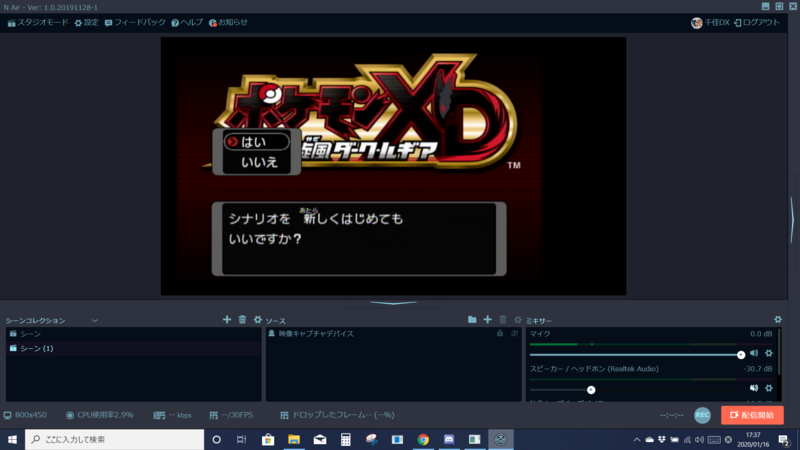Delete the selected scene with trash icon
This screenshot has height=450, width=800.
tap(242, 319)
